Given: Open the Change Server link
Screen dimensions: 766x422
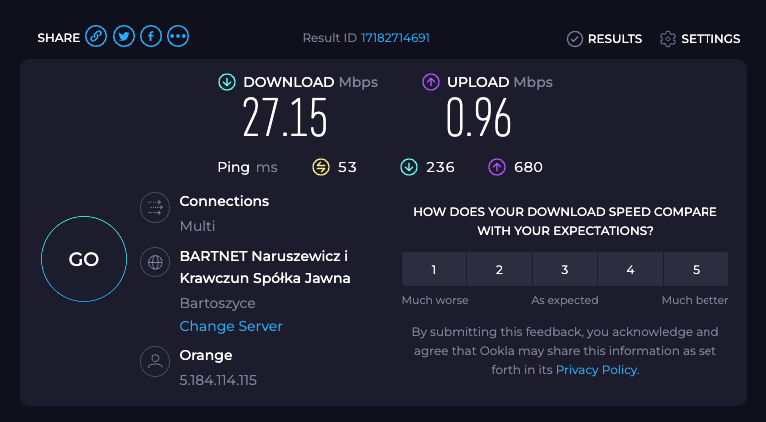Looking at the screenshot, I should 231,326.
